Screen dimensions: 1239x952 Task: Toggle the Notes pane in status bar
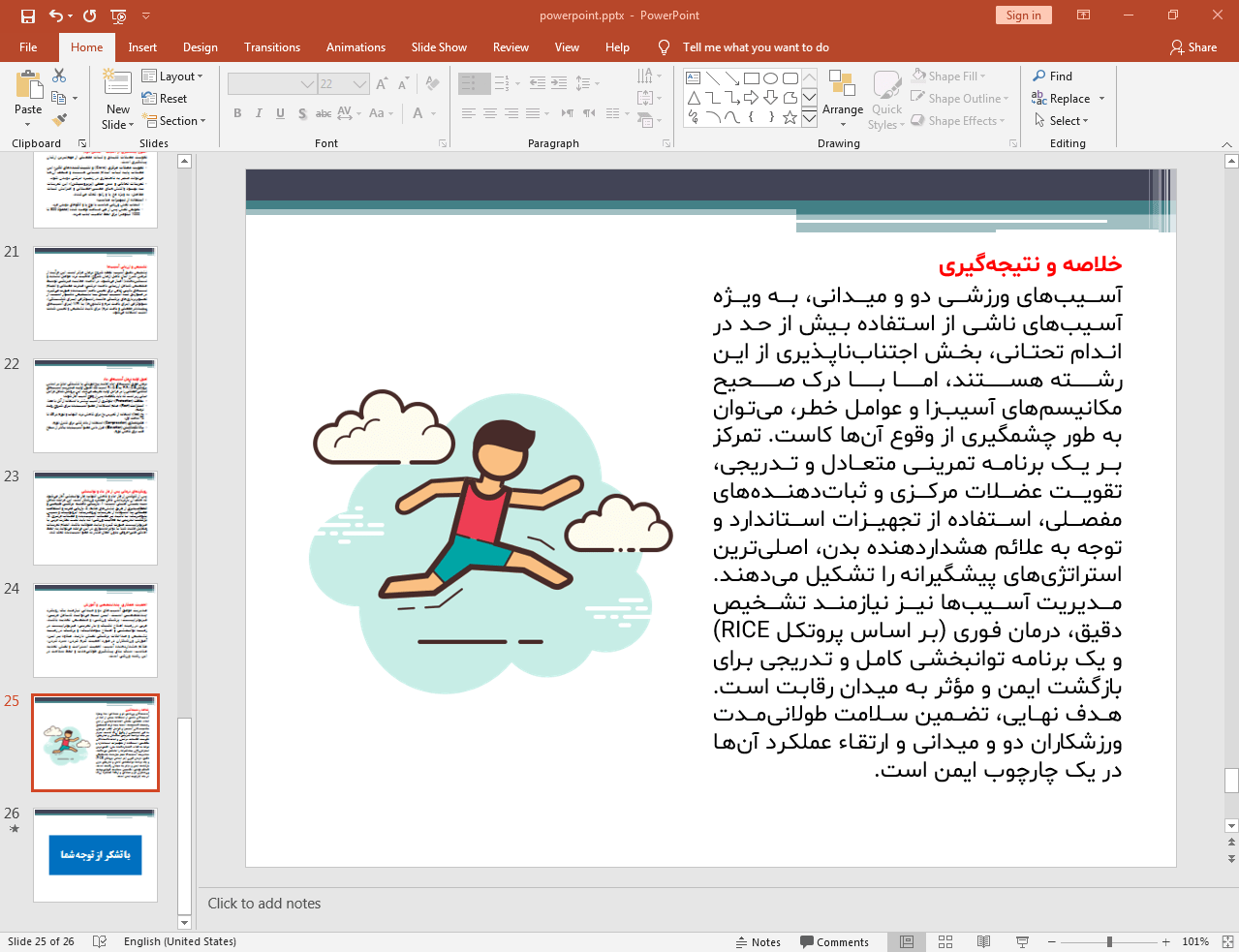[x=759, y=941]
